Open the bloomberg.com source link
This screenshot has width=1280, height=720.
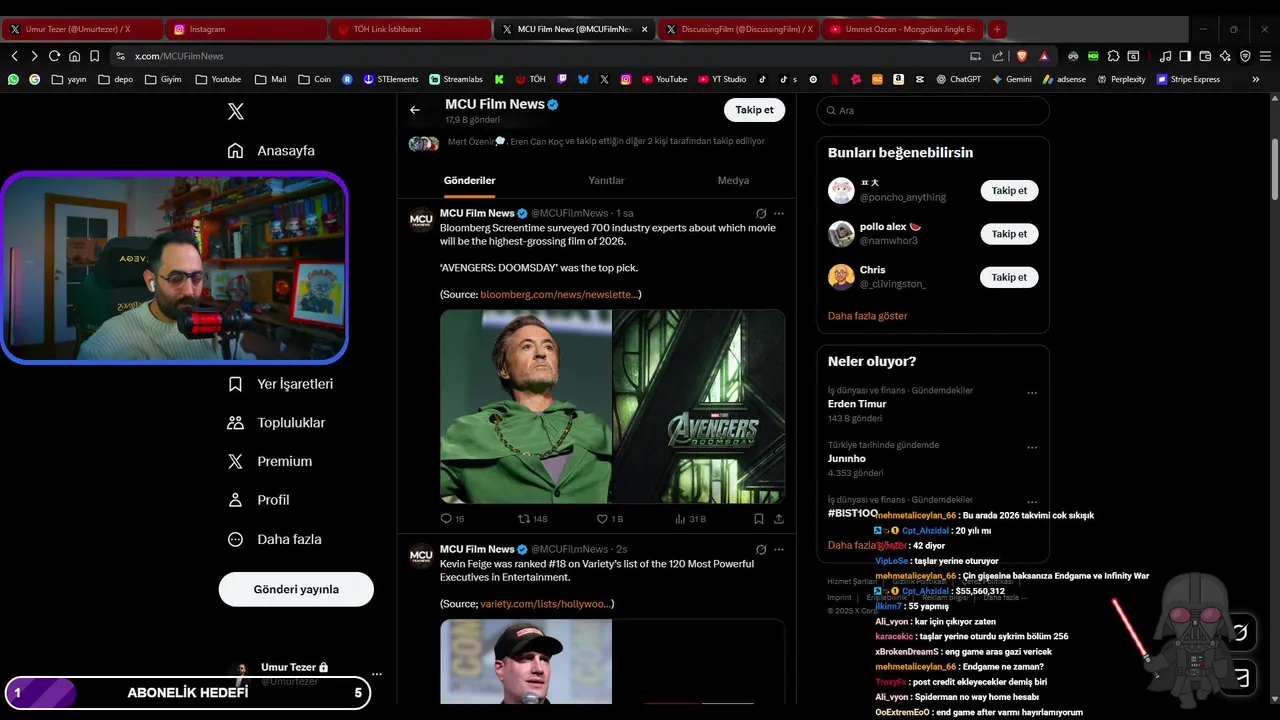pos(558,294)
